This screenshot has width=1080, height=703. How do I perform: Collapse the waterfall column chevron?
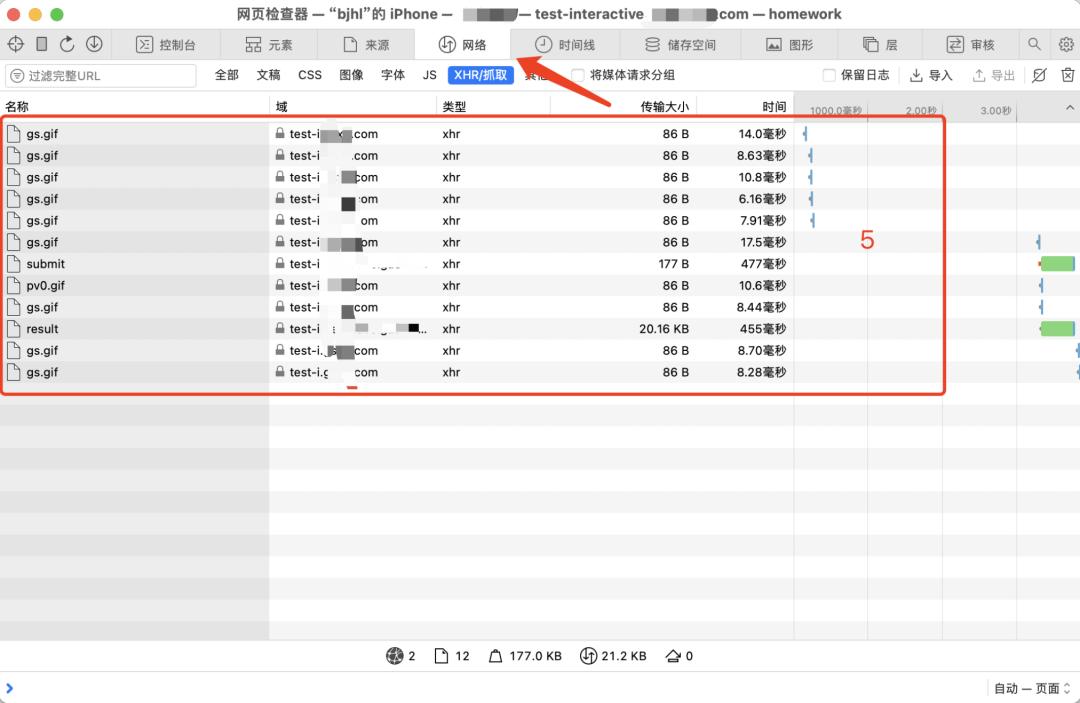click(x=1070, y=107)
